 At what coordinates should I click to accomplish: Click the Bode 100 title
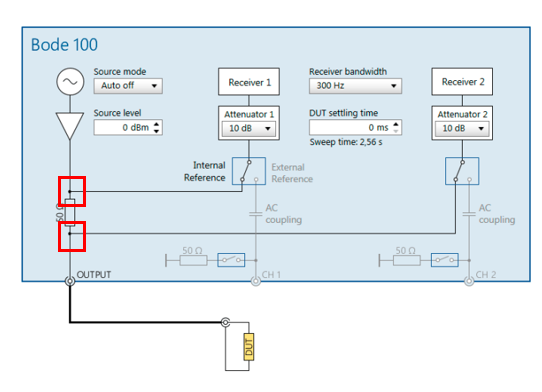click(64, 45)
